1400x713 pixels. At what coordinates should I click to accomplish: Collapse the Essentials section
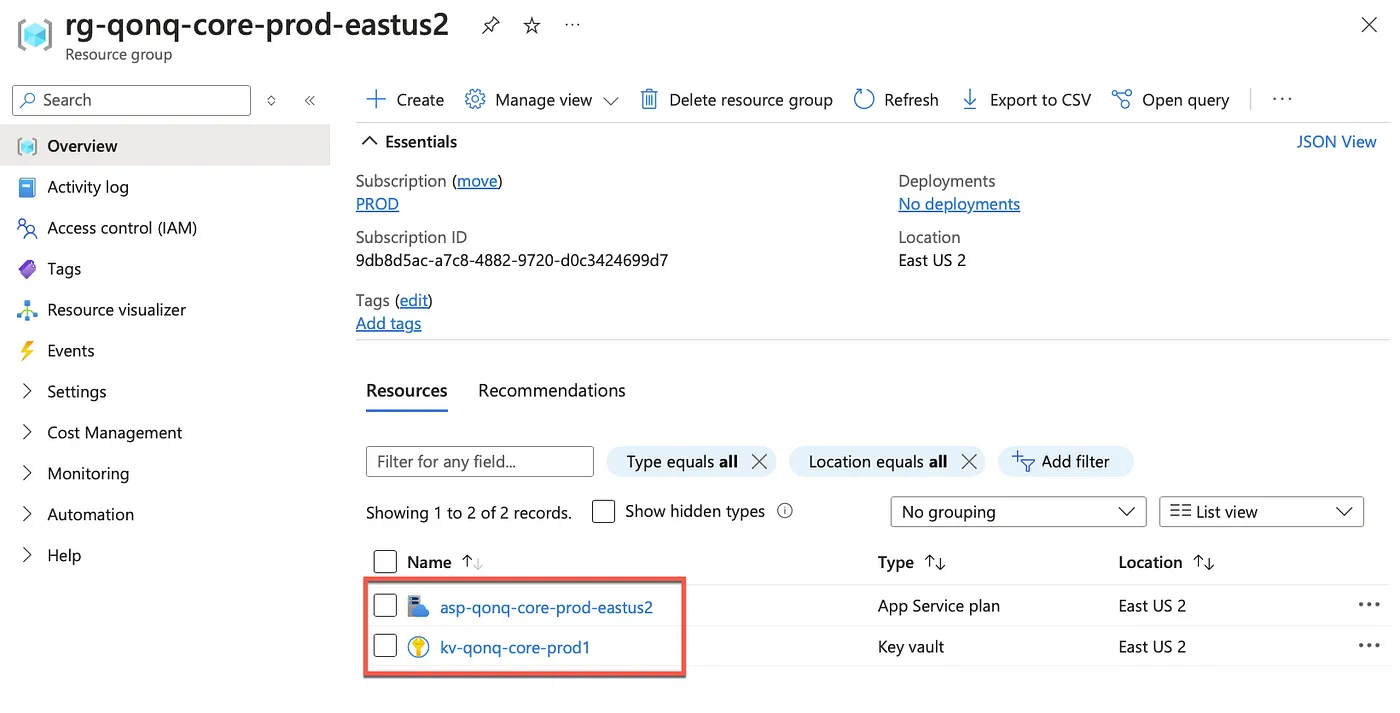tap(409, 142)
